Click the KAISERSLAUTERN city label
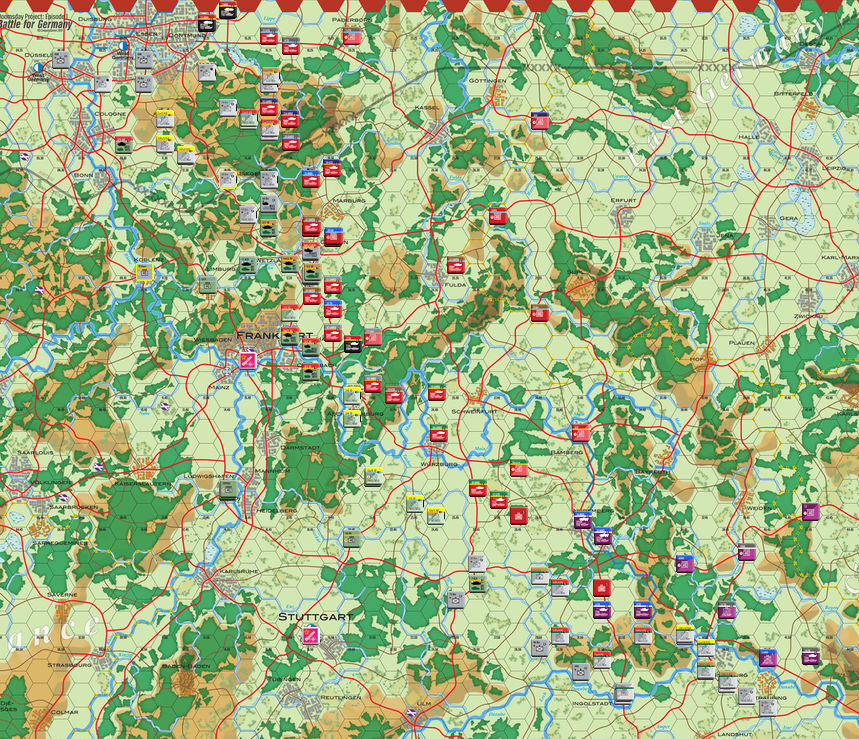859x739 pixels. [141, 484]
